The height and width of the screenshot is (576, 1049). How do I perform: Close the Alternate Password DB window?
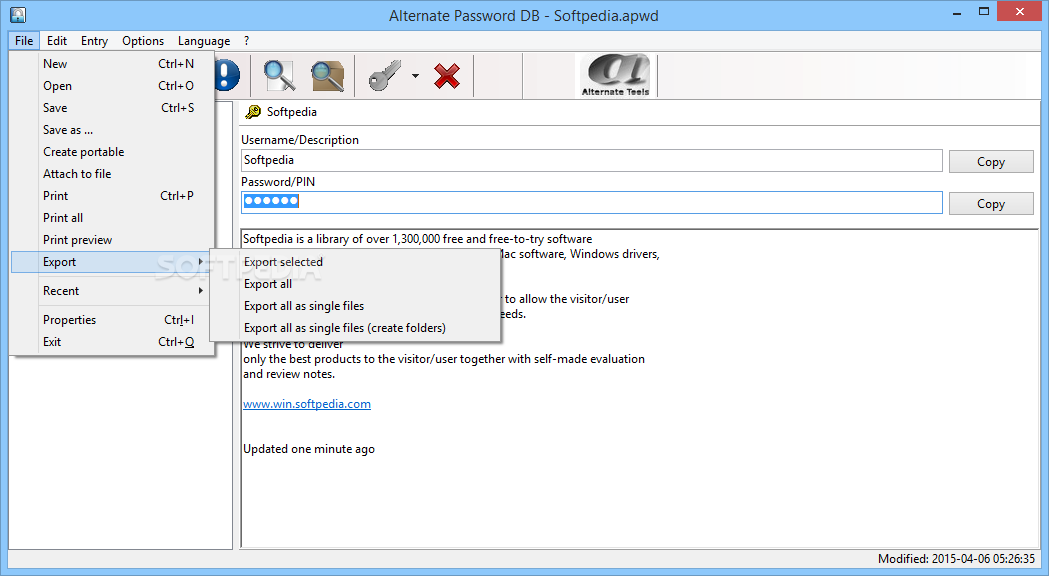coord(1020,11)
